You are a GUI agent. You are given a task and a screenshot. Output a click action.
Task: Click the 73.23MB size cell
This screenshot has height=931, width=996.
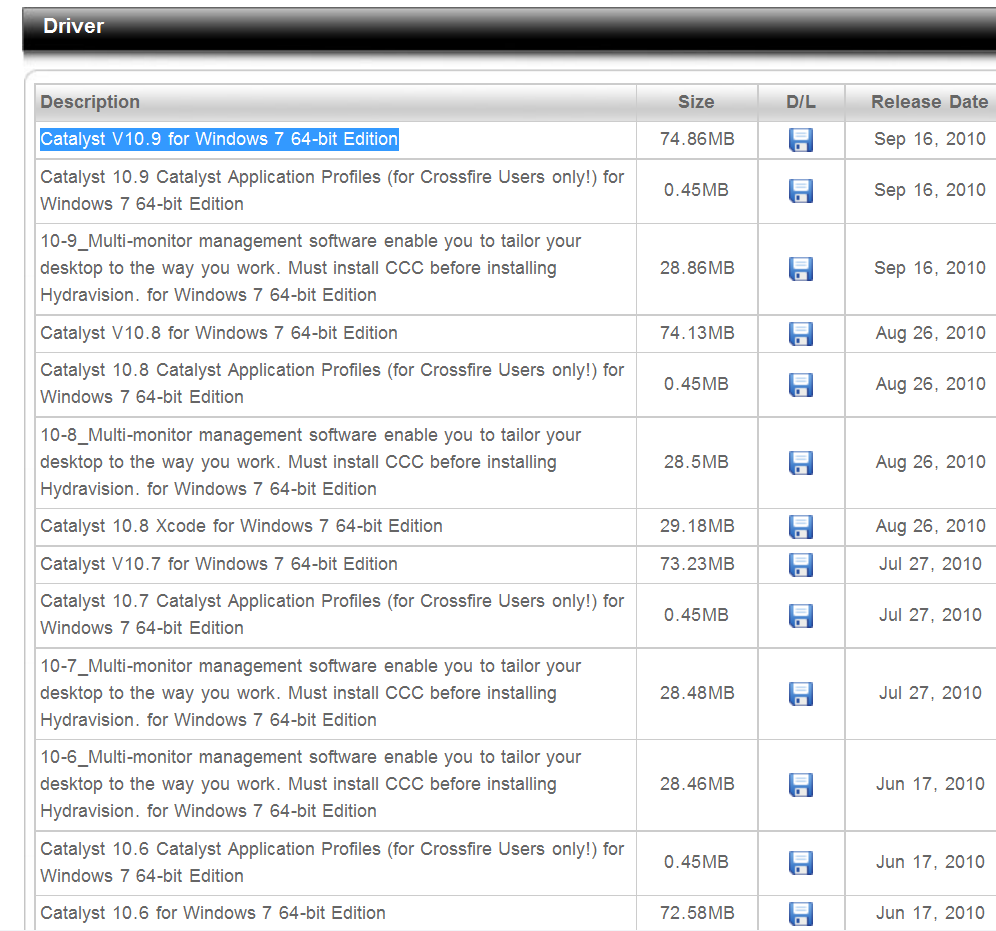coord(697,564)
